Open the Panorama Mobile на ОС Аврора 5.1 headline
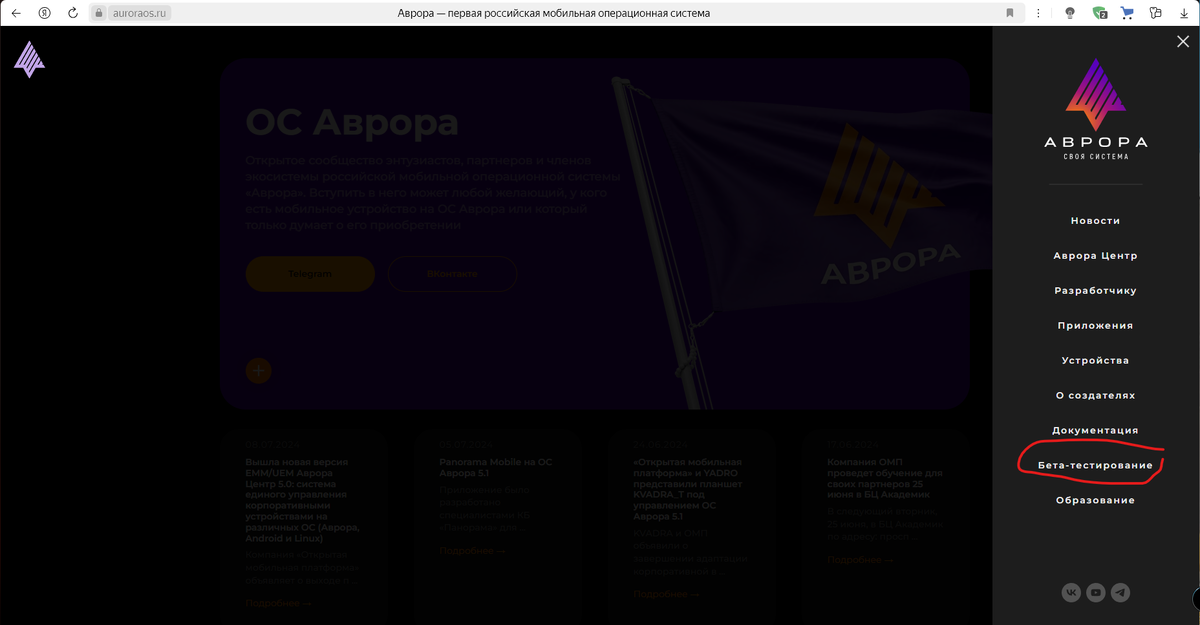 click(496, 468)
